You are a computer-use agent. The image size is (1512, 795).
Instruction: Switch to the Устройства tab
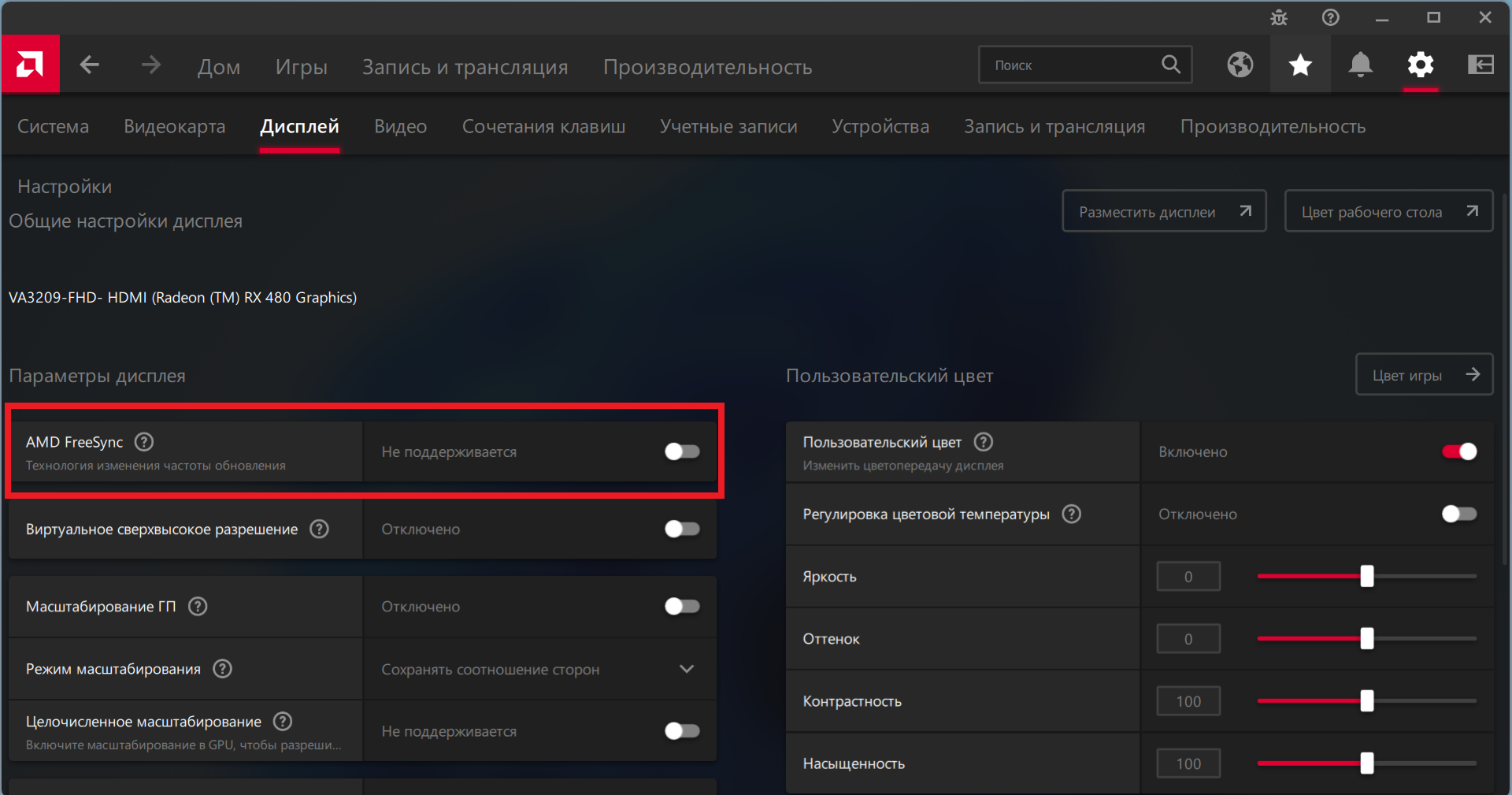click(x=880, y=127)
